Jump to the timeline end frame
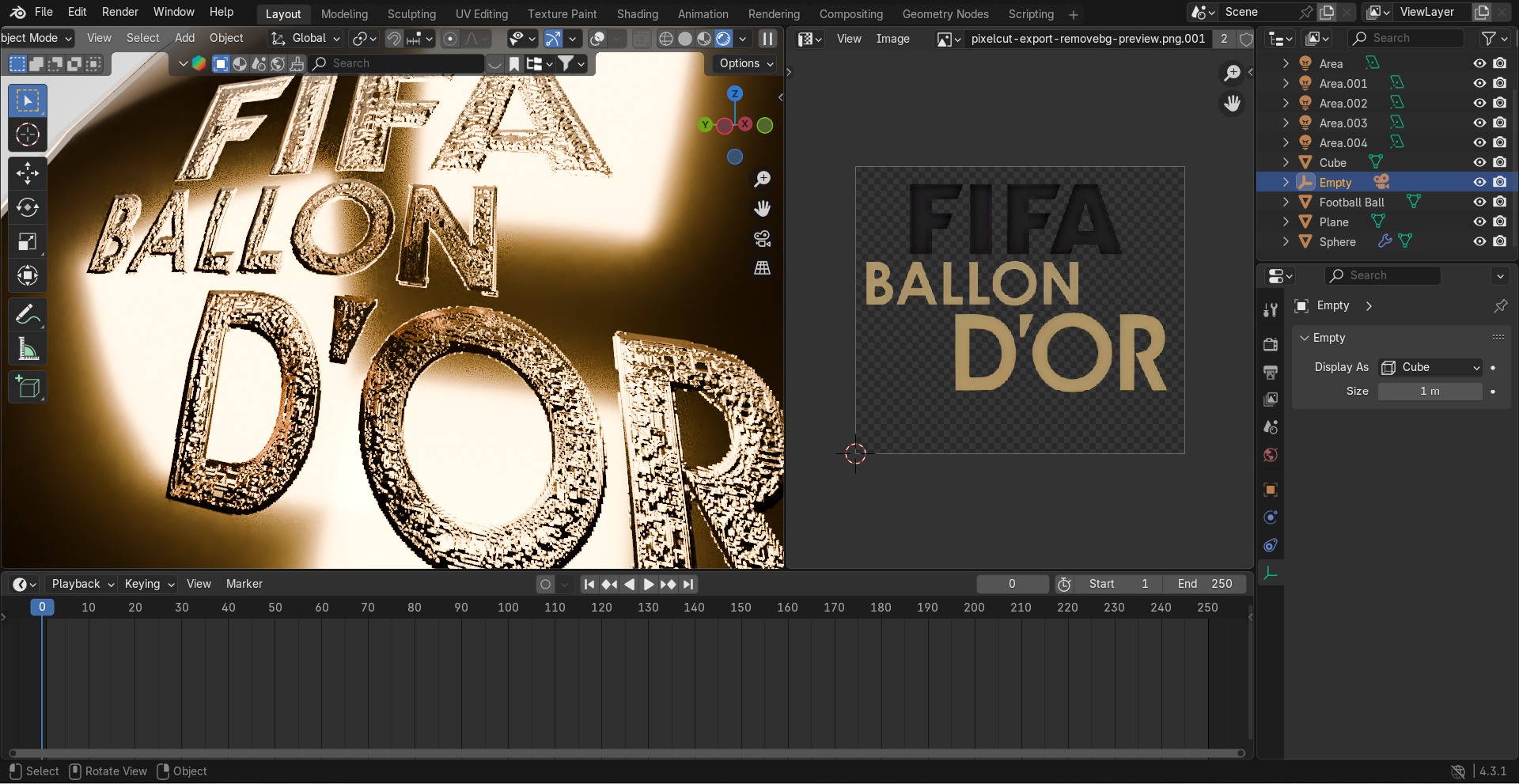 pyautogui.click(x=688, y=585)
